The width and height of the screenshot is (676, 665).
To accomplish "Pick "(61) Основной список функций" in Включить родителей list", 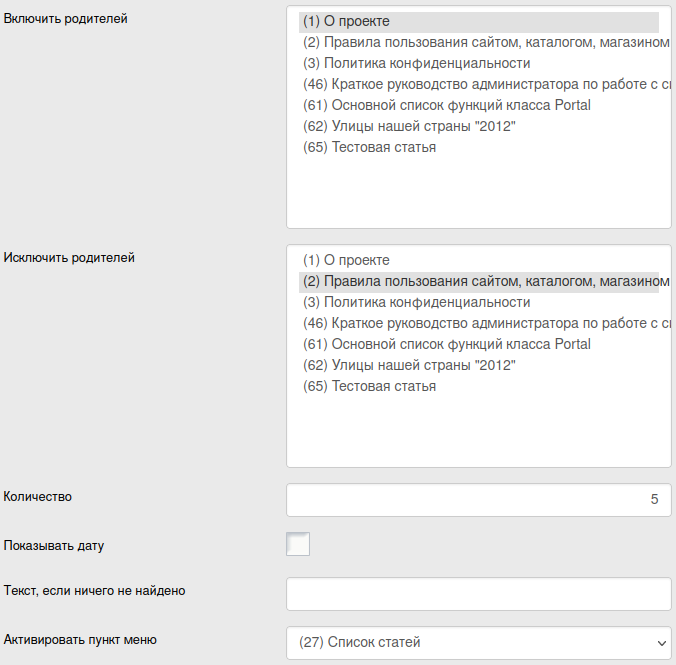I will pyautogui.click(x=446, y=105).
